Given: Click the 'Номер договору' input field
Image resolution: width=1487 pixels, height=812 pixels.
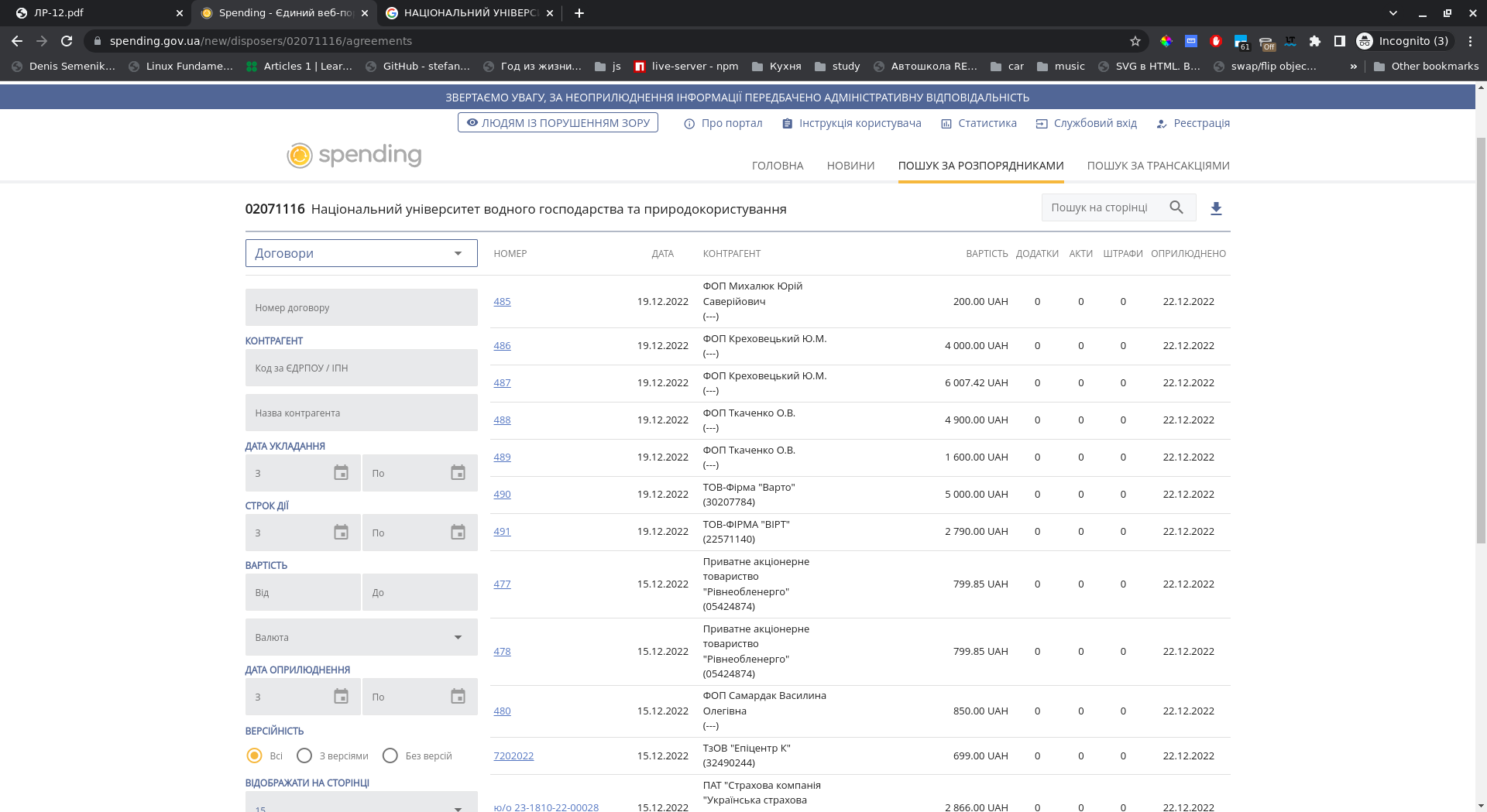Looking at the screenshot, I should 361,307.
